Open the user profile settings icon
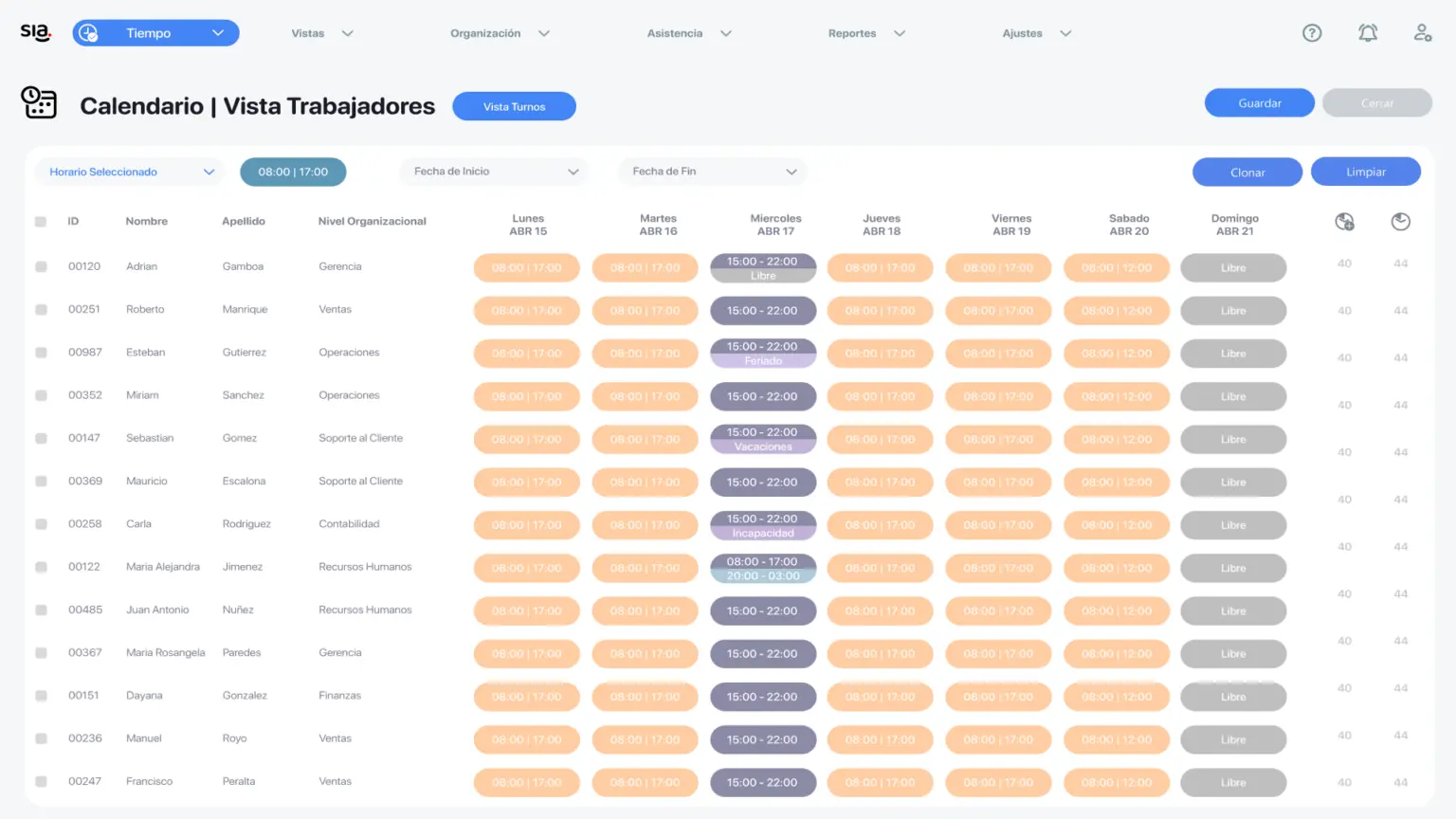The height and width of the screenshot is (819, 1456). point(1422,33)
